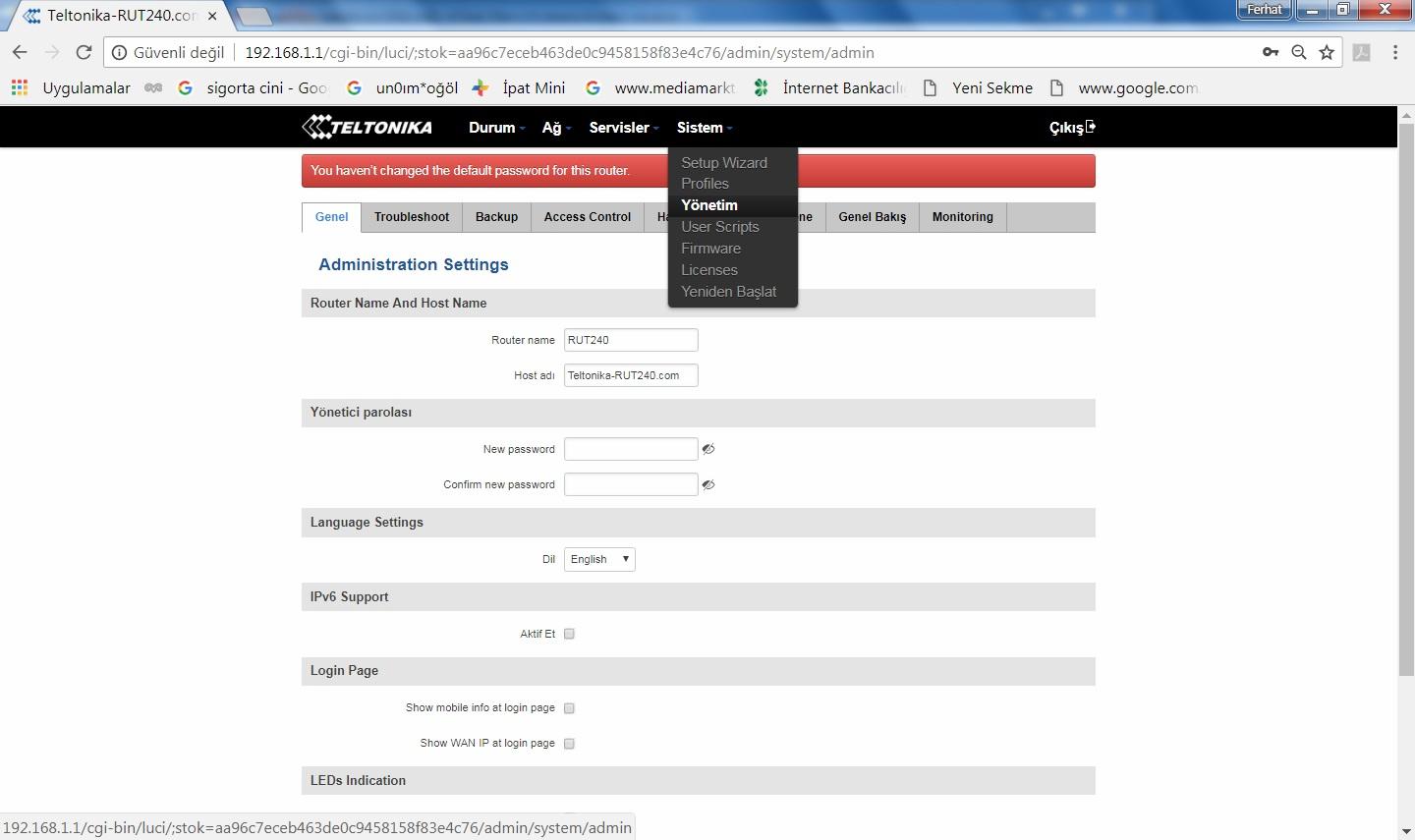Click the Ferhat profile button
This screenshot has width=1415, height=840.
[x=1265, y=9]
